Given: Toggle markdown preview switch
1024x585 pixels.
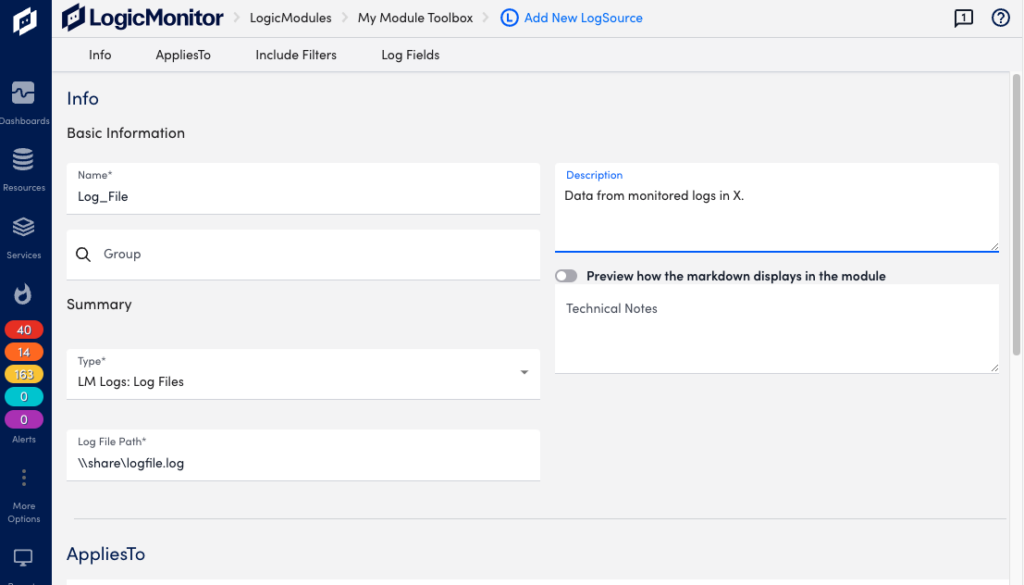Looking at the screenshot, I should (566, 276).
